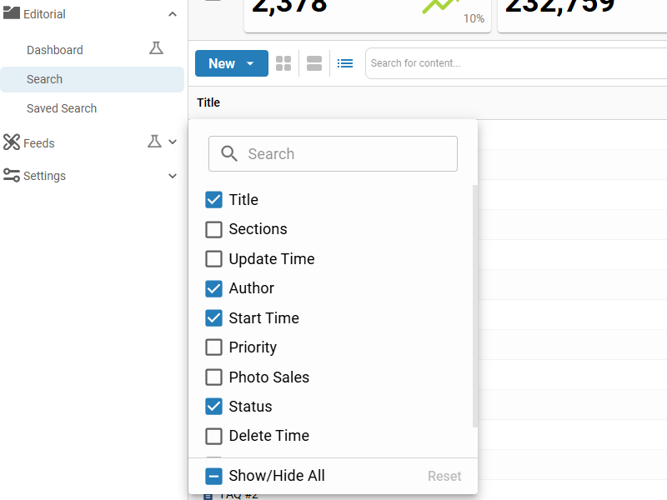Click the grid view icon

pyautogui.click(x=284, y=64)
